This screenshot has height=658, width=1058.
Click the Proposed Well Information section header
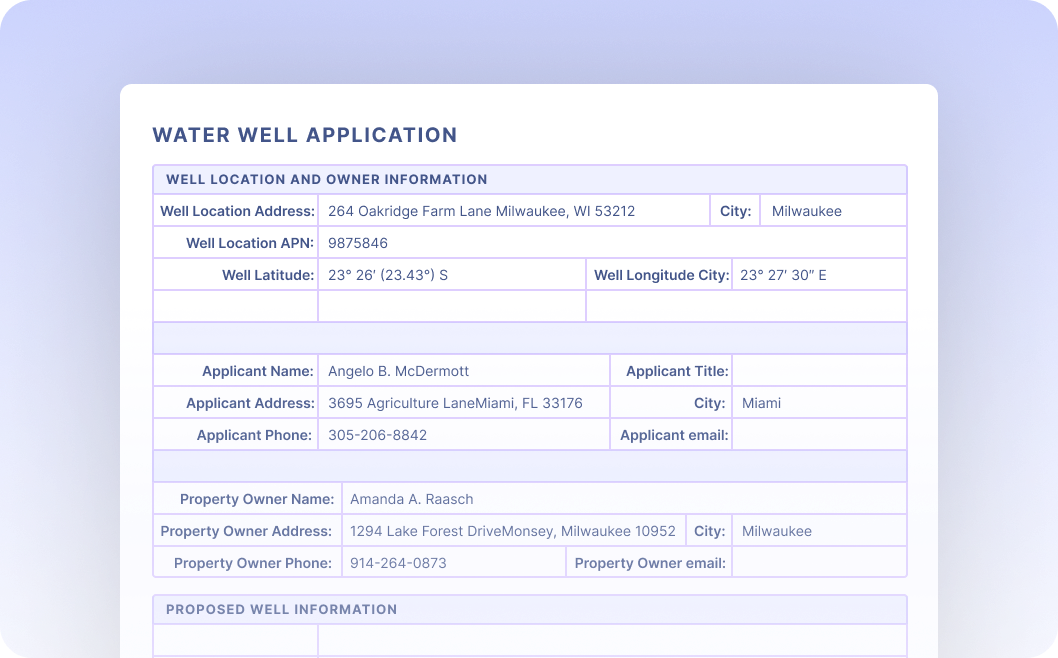[x=282, y=609]
